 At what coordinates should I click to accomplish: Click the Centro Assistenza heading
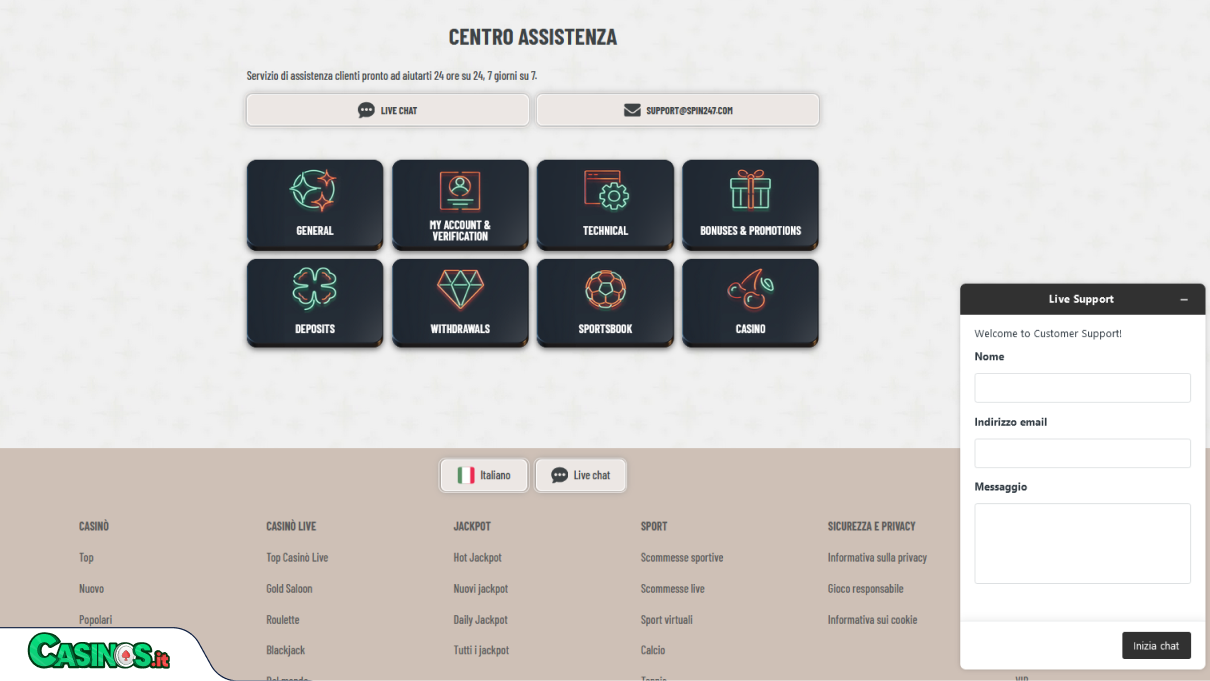click(533, 37)
